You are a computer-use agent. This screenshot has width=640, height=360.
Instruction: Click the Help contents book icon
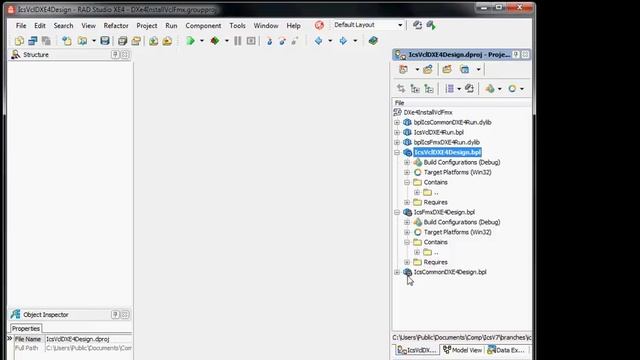point(373,41)
